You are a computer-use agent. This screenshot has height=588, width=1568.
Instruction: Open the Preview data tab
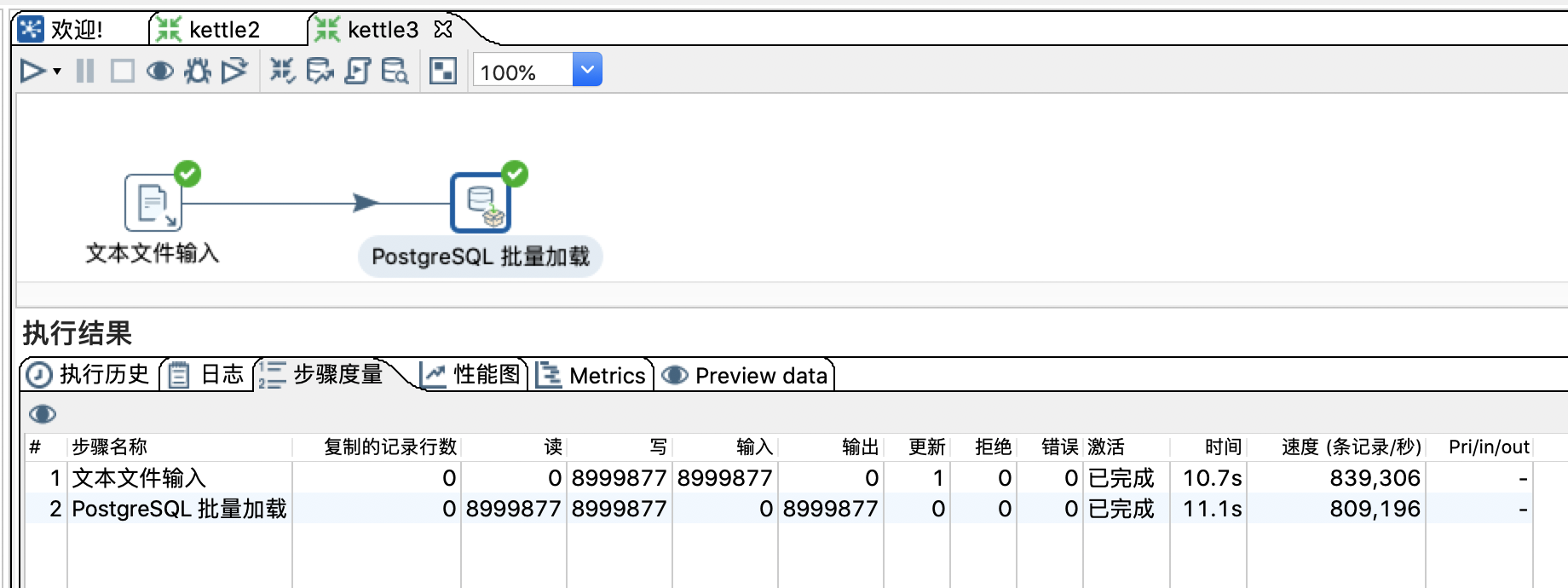[x=745, y=376]
